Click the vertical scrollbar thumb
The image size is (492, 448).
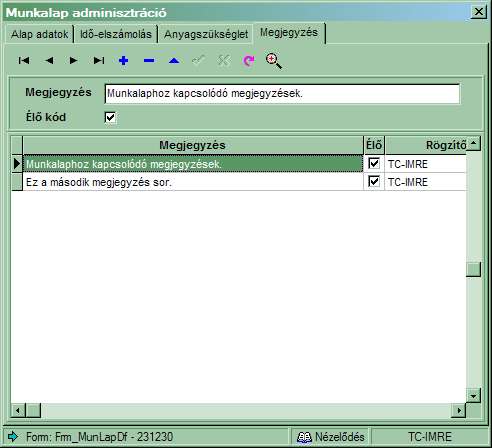tap(473, 269)
